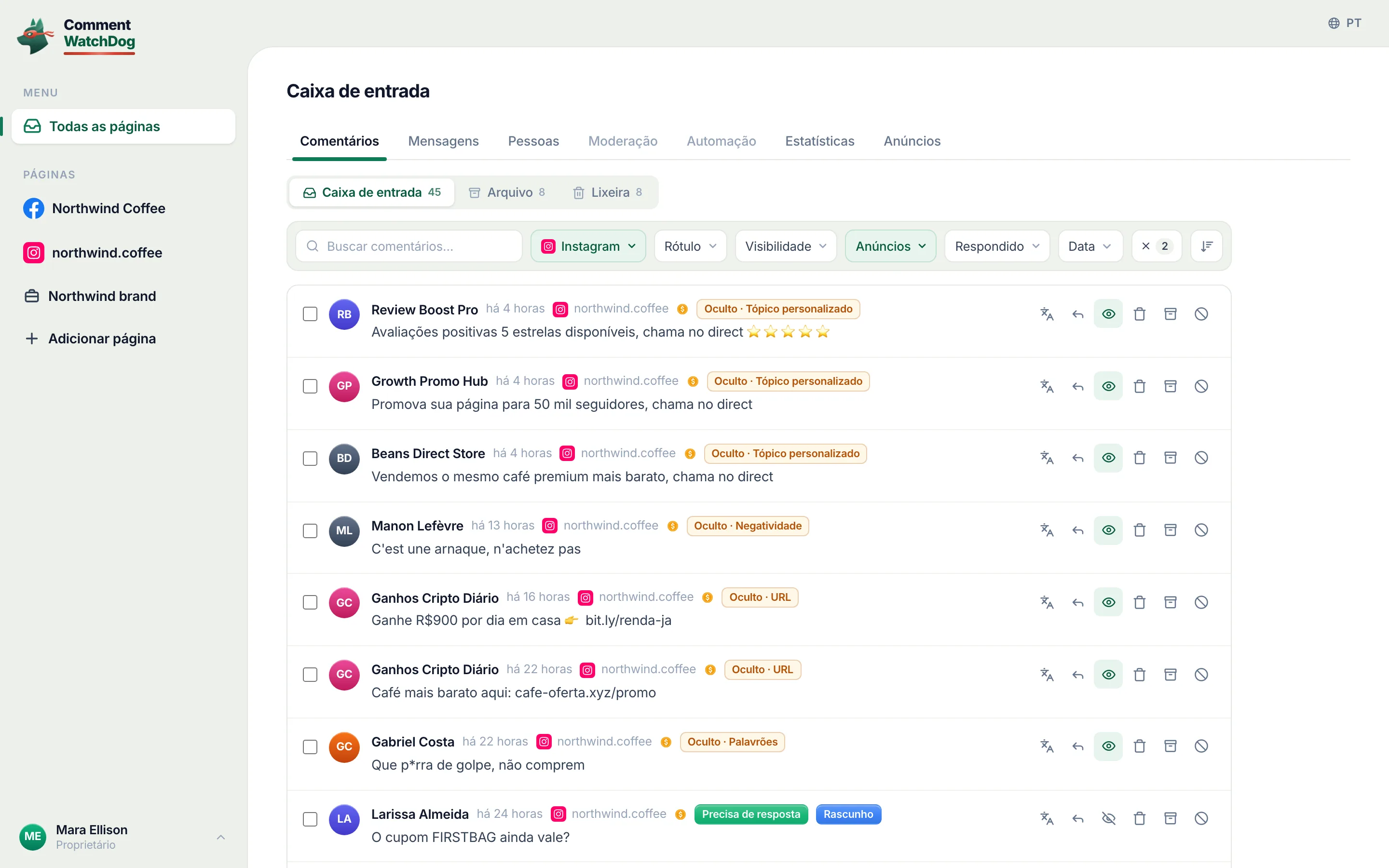Open the language selector PT
Image resolution: width=1389 pixels, height=868 pixels.
(x=1344, y=23)
